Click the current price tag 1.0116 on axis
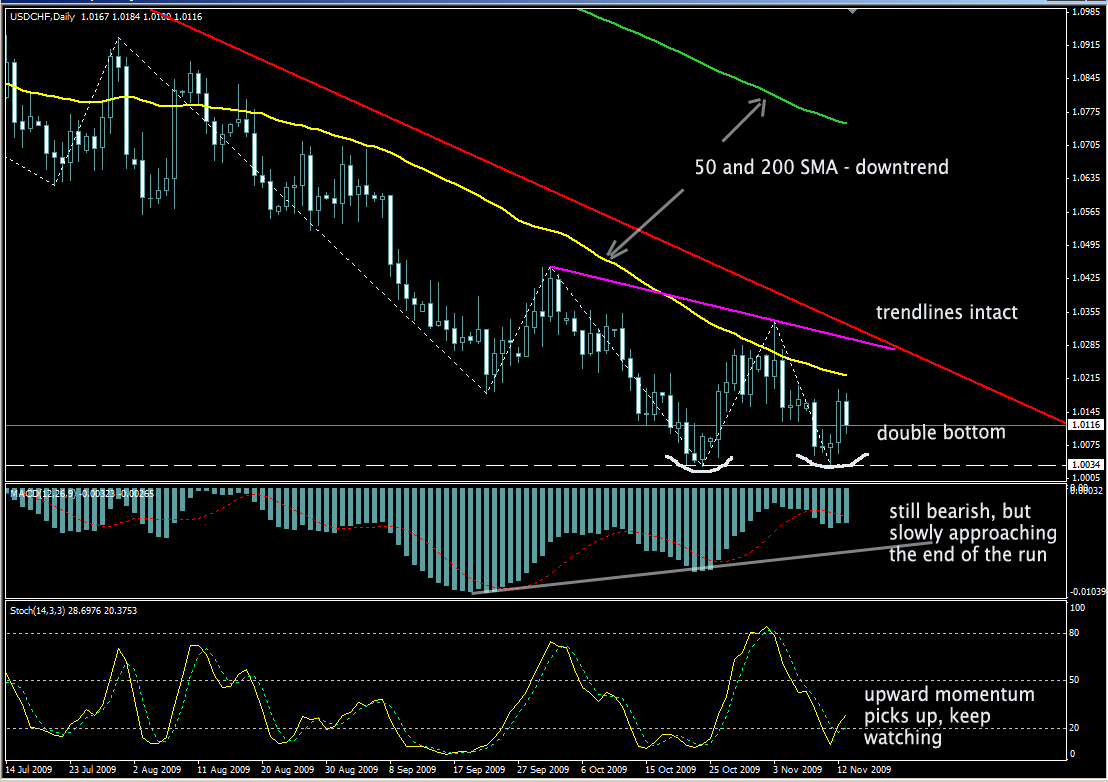The height and width of the screenshot is (782, 1108). (x=1085, y=425)
